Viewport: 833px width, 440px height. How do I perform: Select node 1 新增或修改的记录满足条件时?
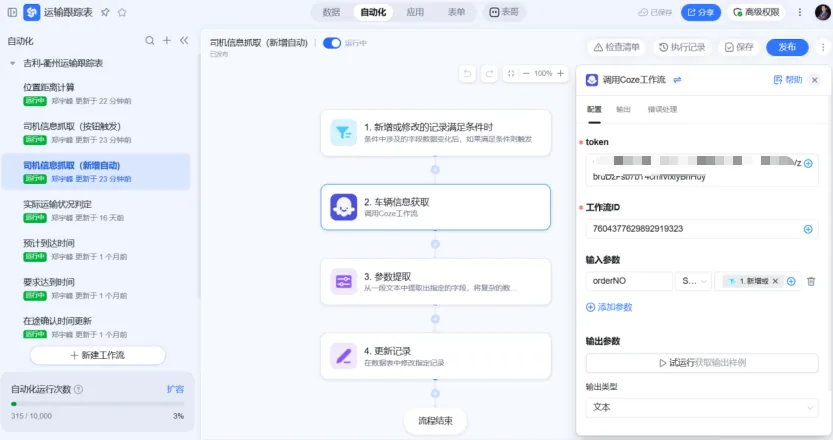[436, 133]
